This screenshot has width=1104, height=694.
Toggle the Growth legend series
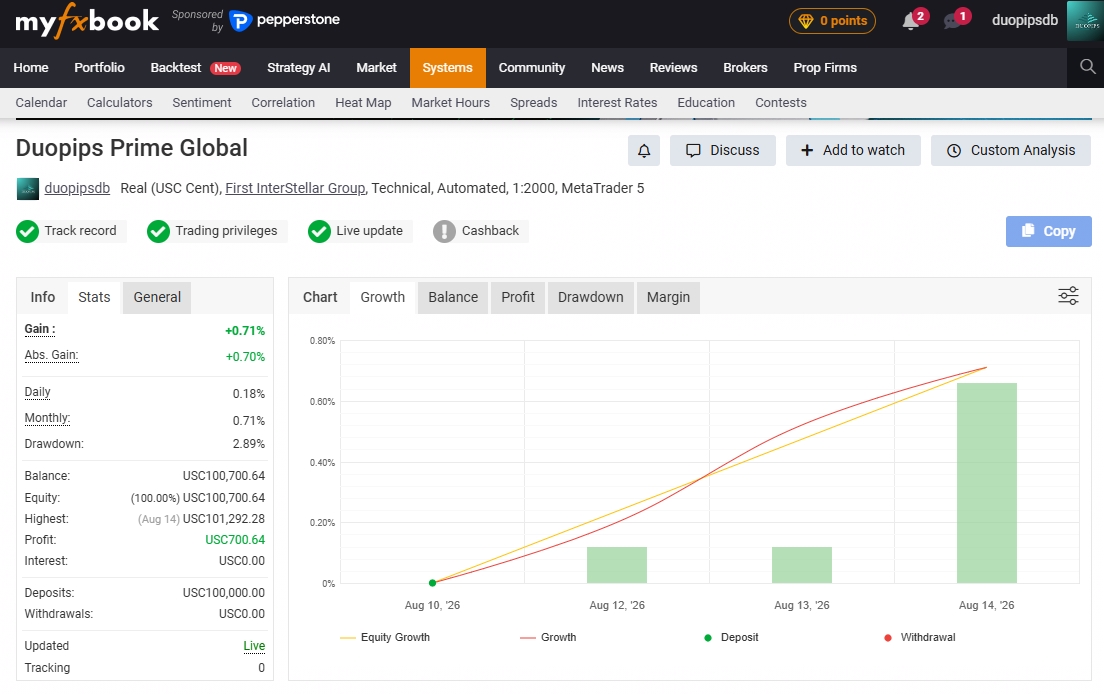point(548,637)
